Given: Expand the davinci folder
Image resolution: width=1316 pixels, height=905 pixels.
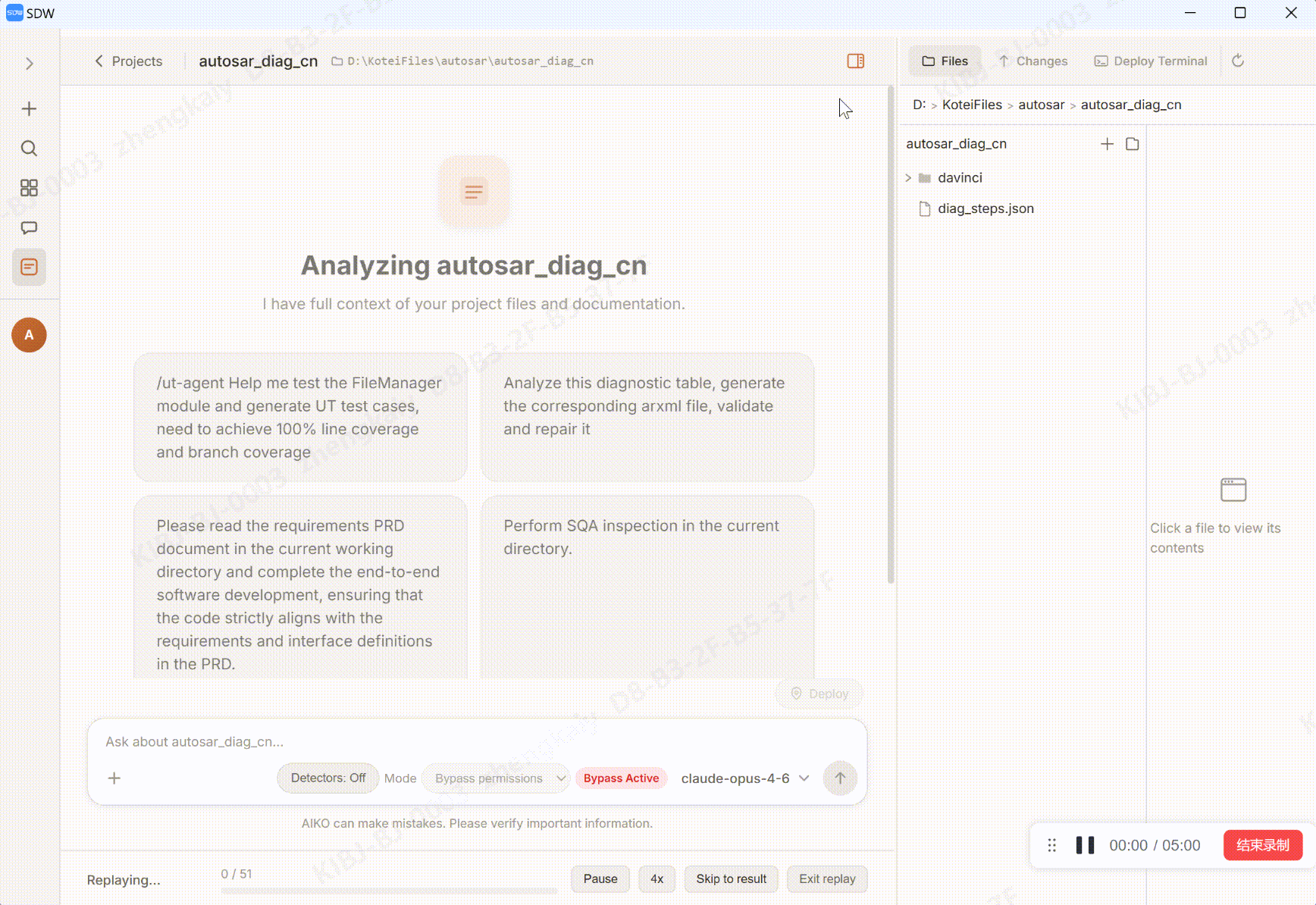Looking at the screenshot, I should 908,177.
